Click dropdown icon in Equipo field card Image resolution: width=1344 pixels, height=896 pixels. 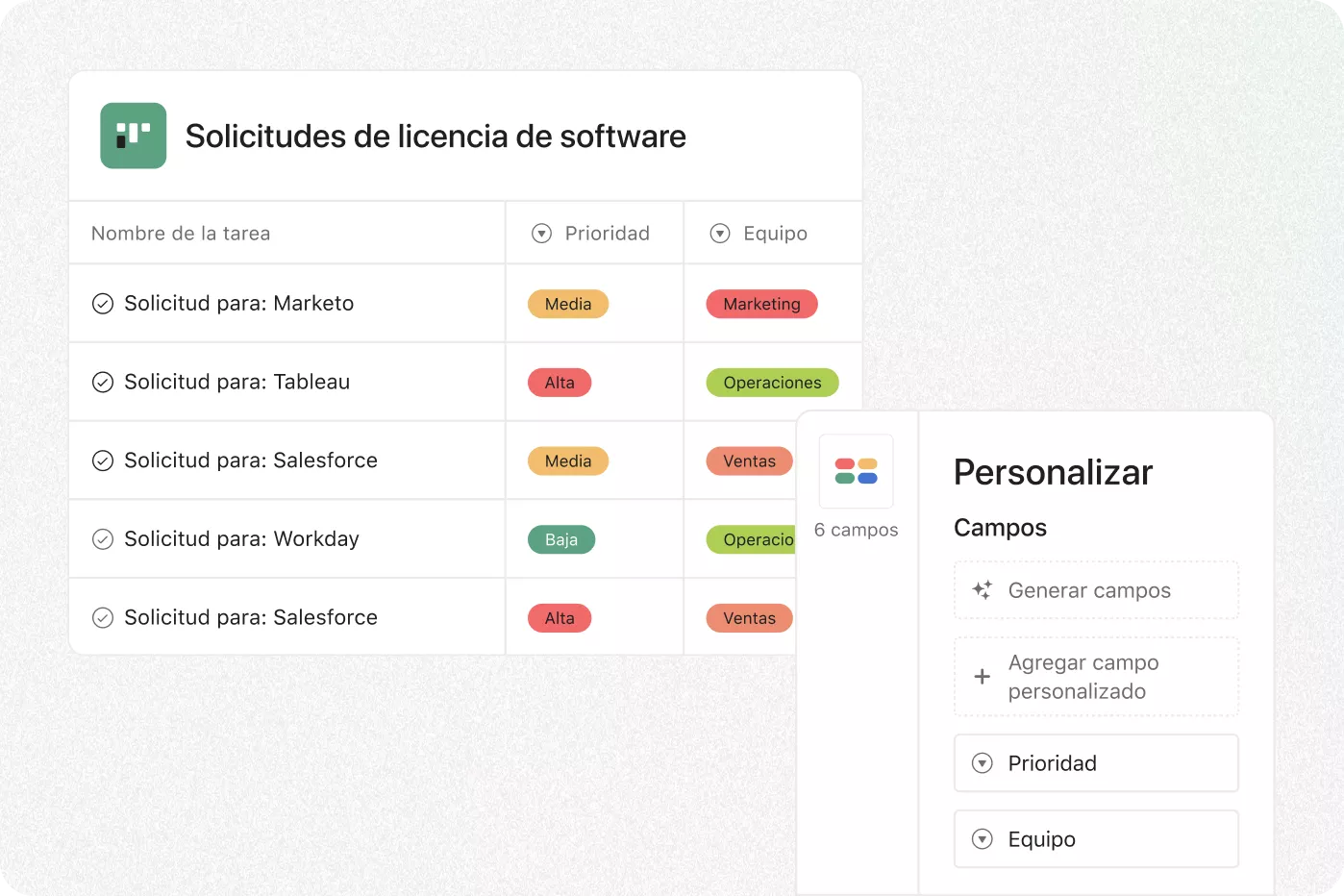tap(982, 839)
